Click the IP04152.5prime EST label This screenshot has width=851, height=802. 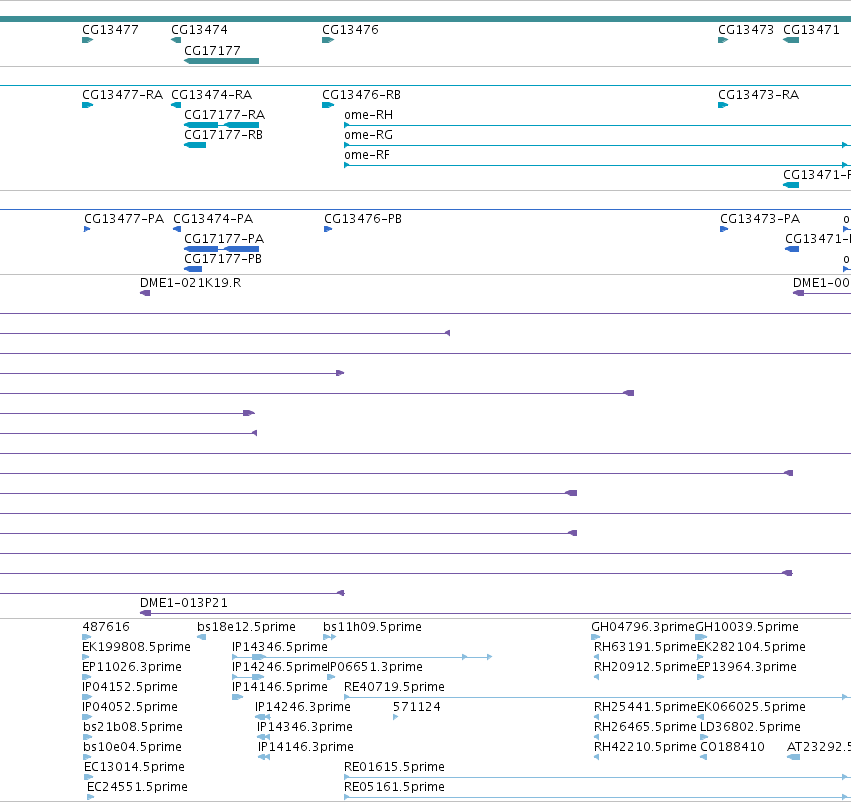(130, 687)
